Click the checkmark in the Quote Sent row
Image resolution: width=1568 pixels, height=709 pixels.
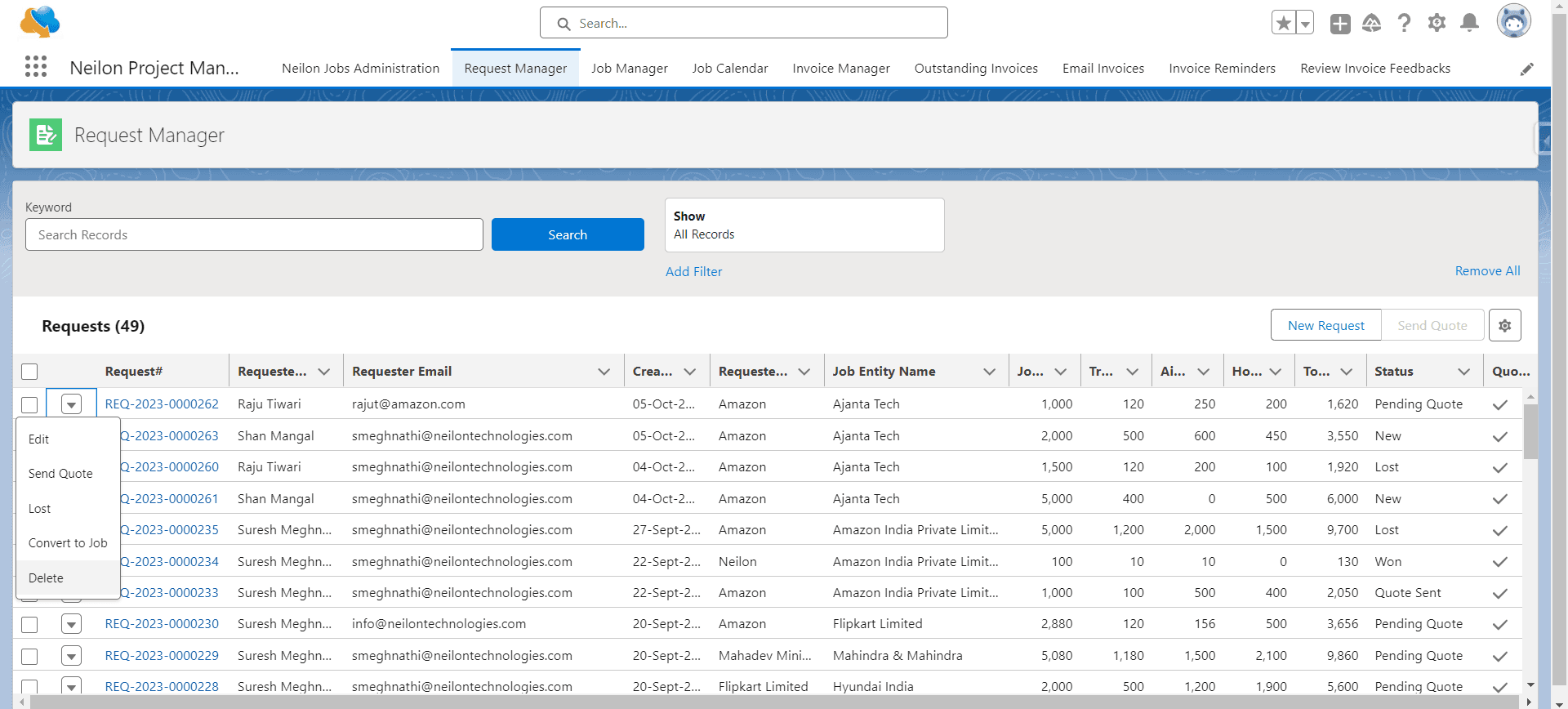[1499, 593]
